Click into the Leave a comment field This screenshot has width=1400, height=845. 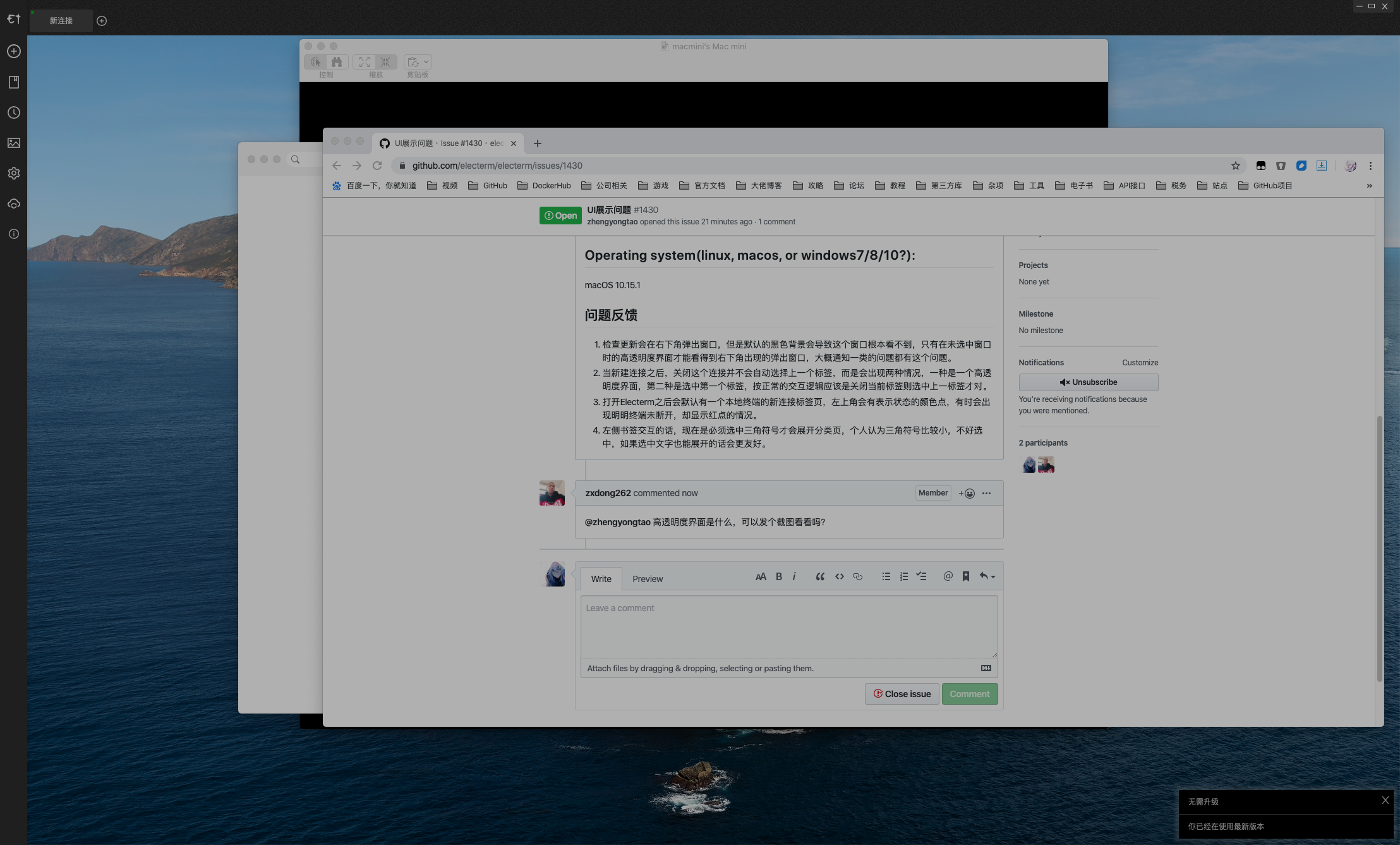click(788, 626)
